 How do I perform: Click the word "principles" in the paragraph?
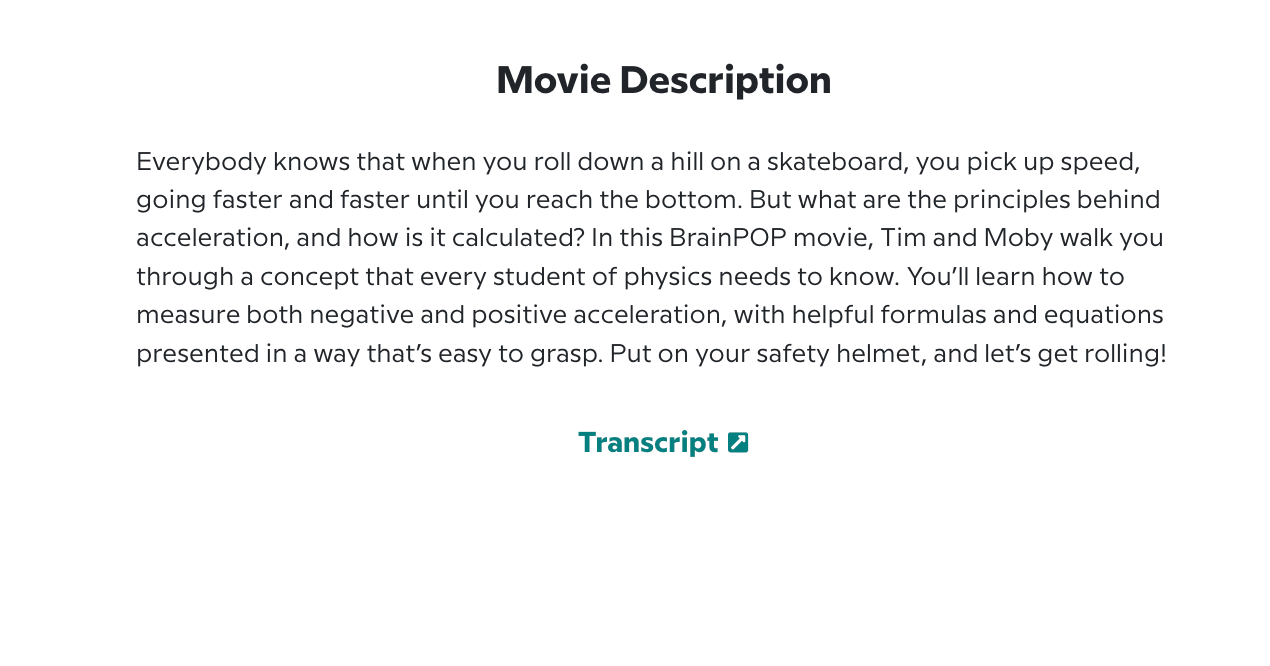coord(1010,200)
